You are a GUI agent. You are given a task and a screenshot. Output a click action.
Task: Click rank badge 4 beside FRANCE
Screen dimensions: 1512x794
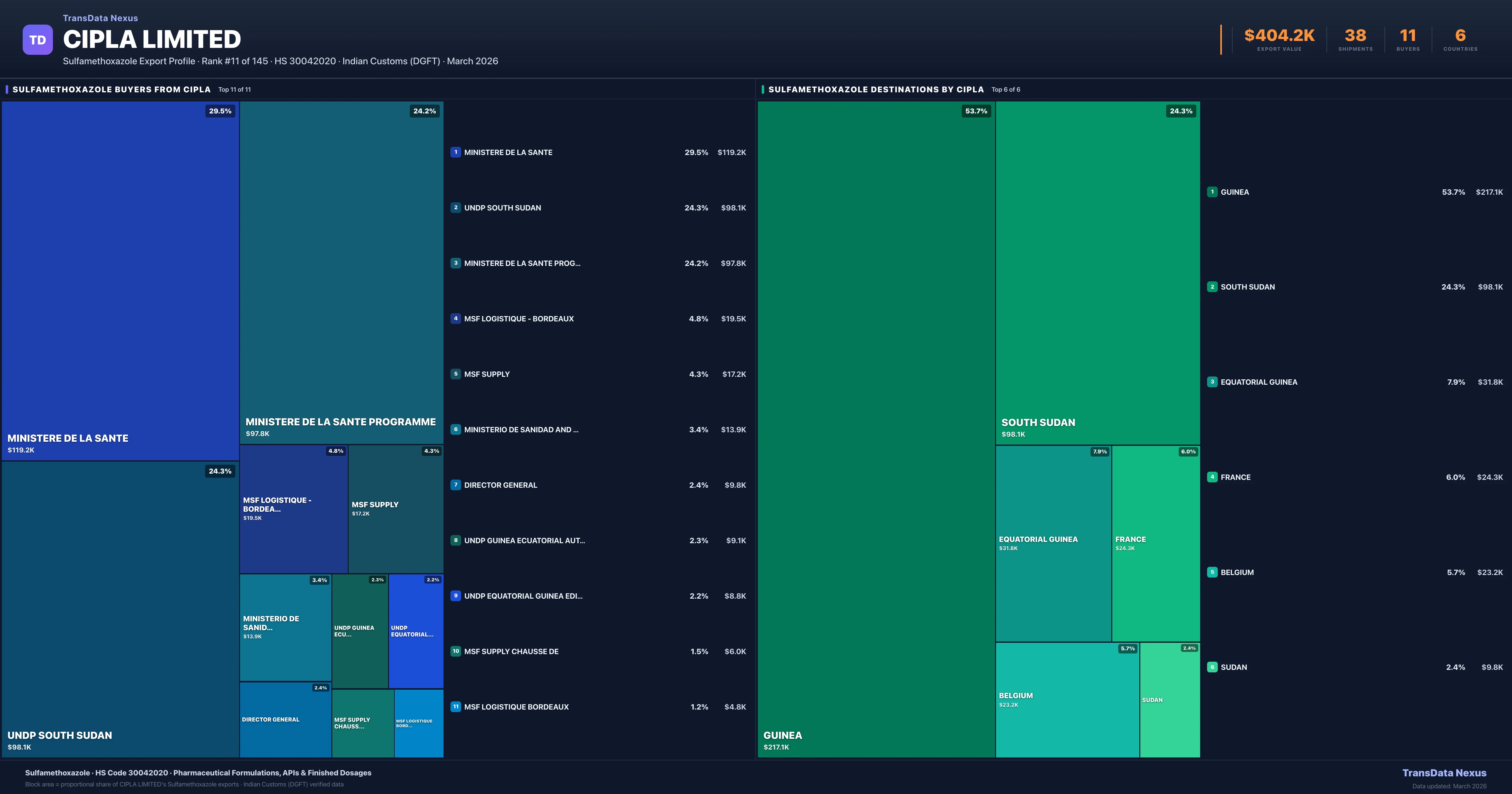(1212, 477)
